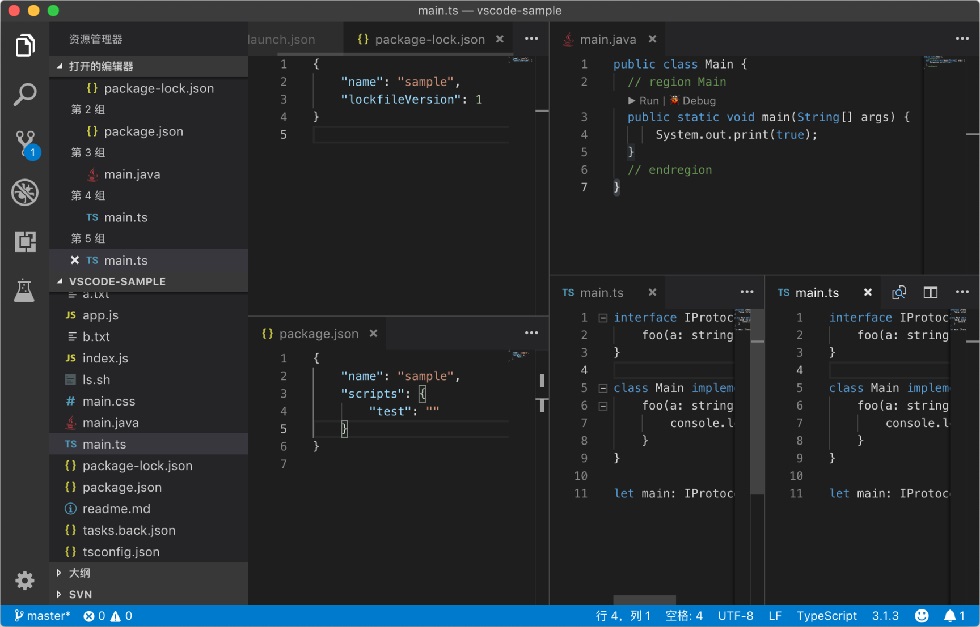Screen dimensions: 980x627
Task: Click TypeScript version 3.1.3
Action: click(x=885, y=616)
